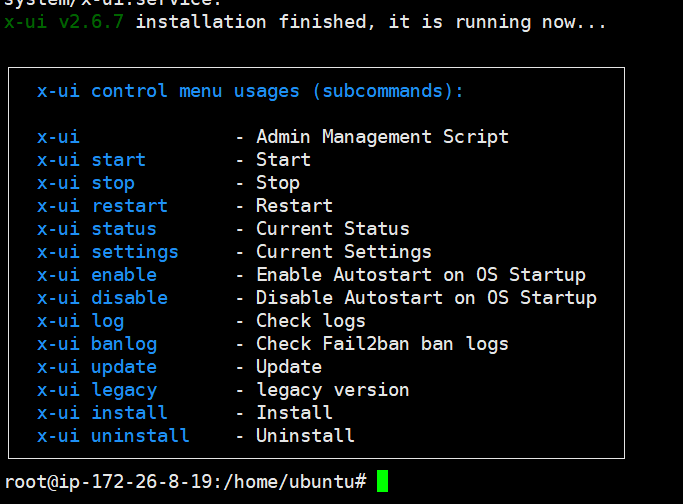Click the 'Enable Autostart on OS Startup' text
The width and height of the screenshot is (683, 504).
tap(421, 275)
